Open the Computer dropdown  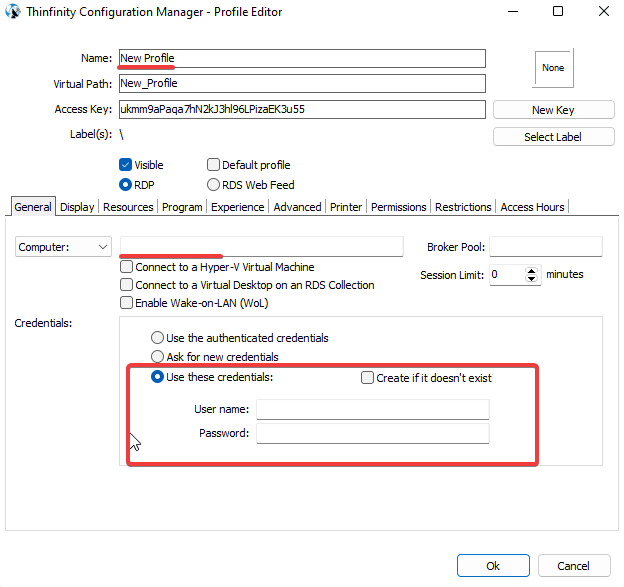(x=63, y=247)
